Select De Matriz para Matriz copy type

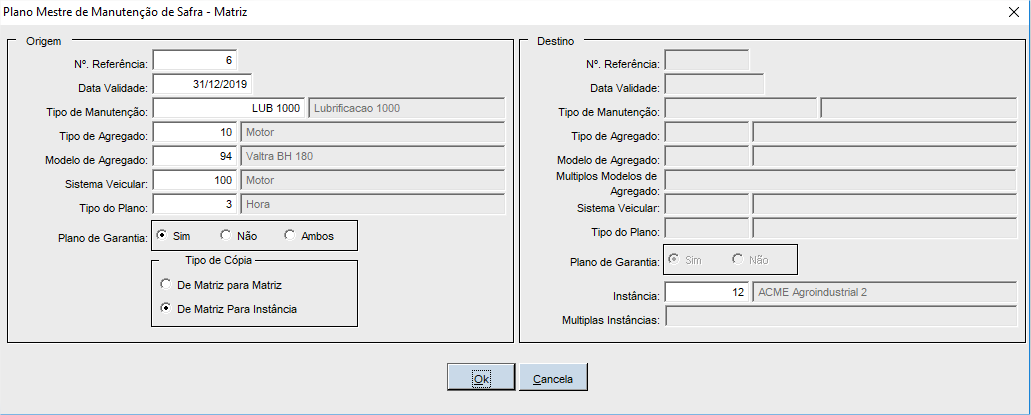point(166,285)
